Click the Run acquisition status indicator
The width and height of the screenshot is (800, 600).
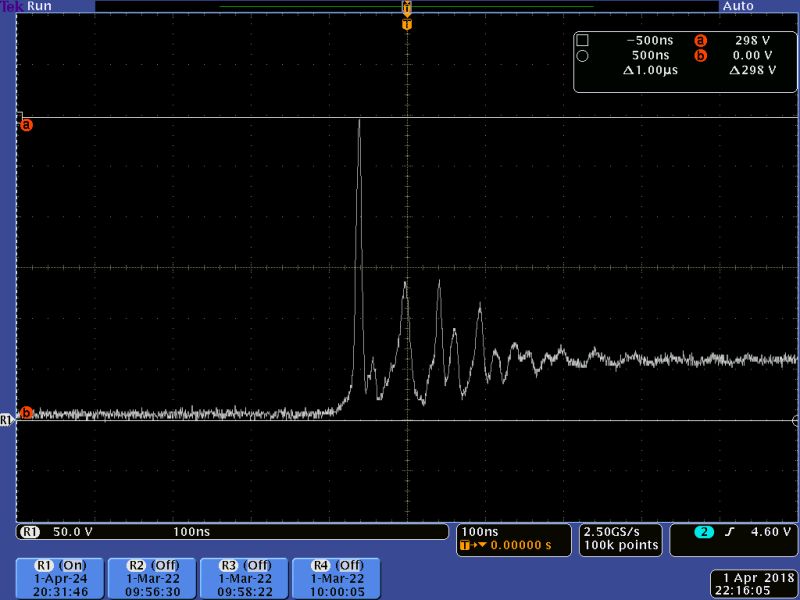pos(38,6)
